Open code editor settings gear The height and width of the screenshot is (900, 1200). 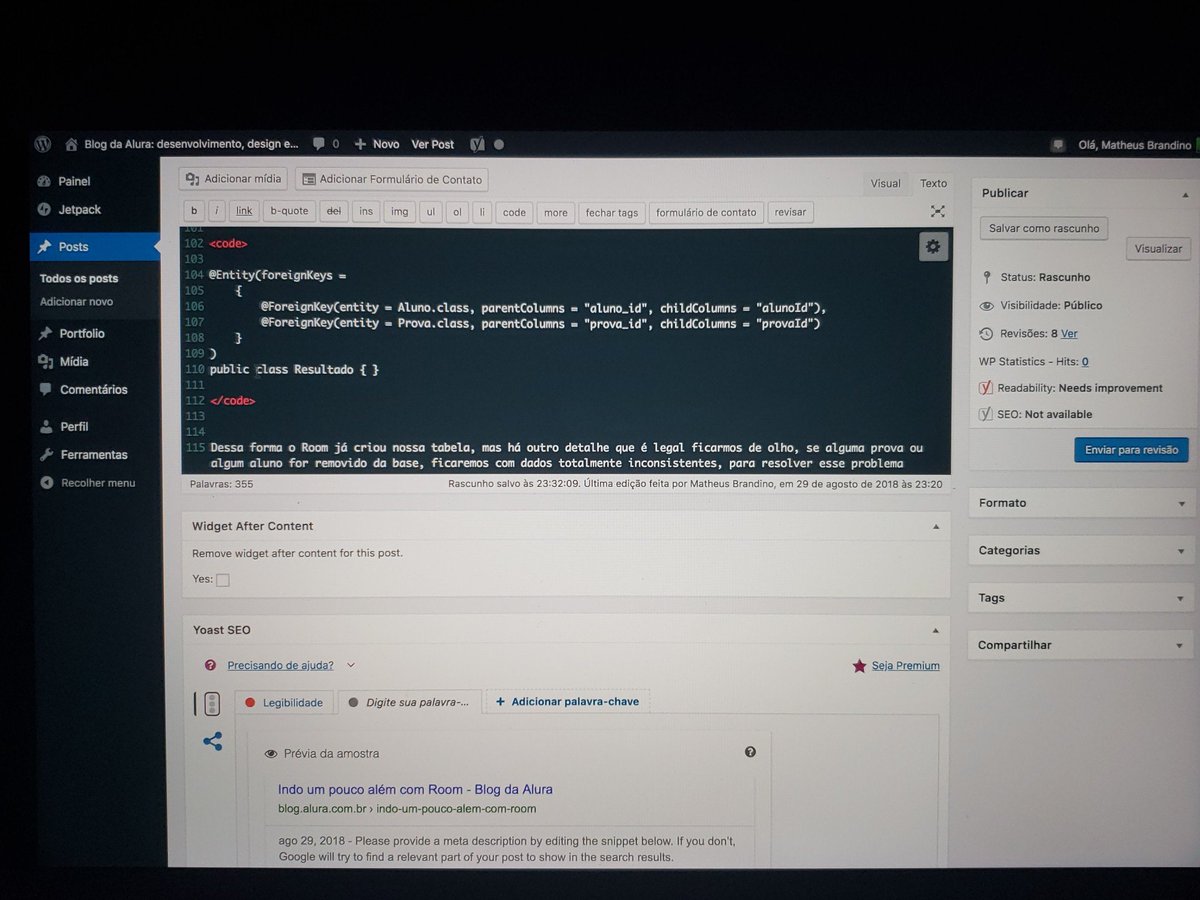point(933,246)
